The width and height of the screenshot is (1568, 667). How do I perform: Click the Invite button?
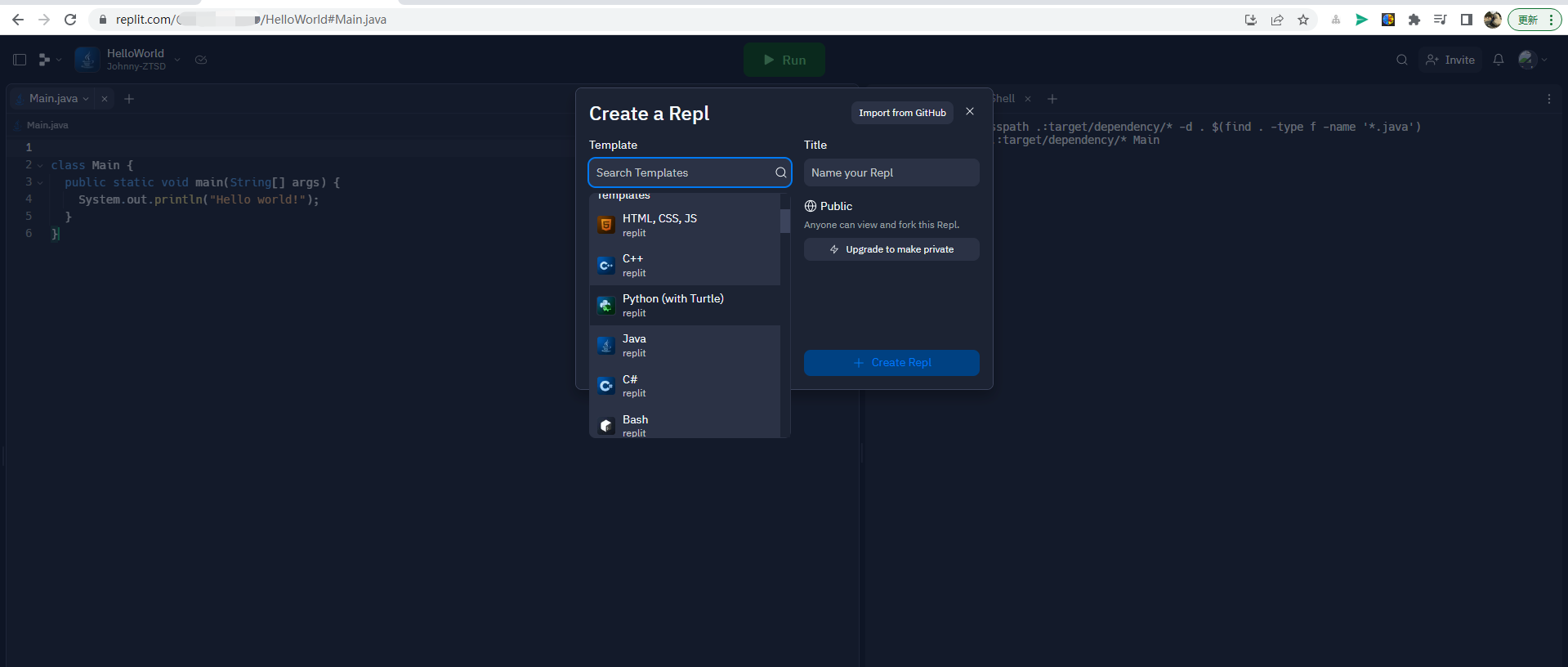coord(1450,60)
